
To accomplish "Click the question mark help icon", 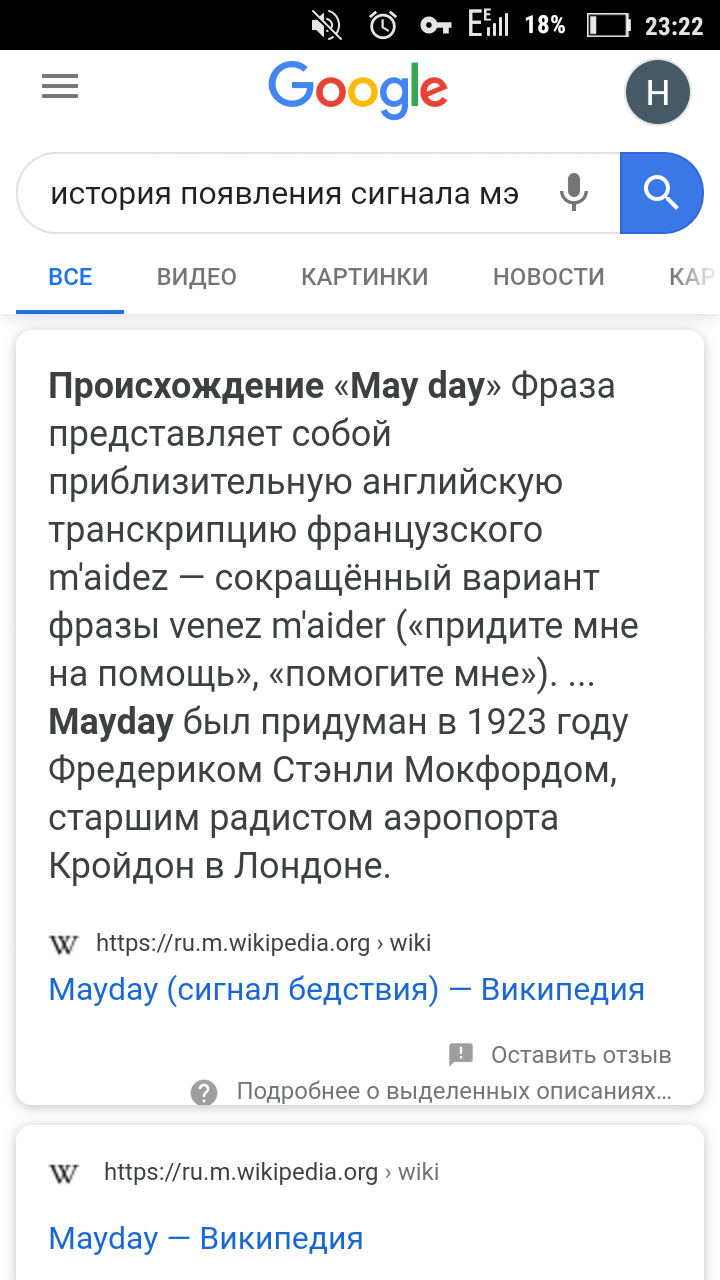I will tap(204, 1091).
